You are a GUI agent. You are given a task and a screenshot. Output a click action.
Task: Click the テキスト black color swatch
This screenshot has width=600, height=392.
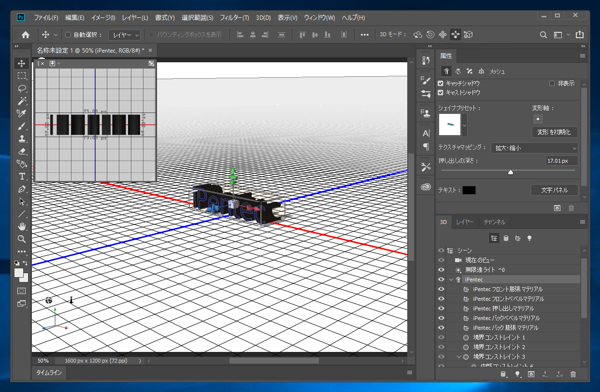pos(469,190)
